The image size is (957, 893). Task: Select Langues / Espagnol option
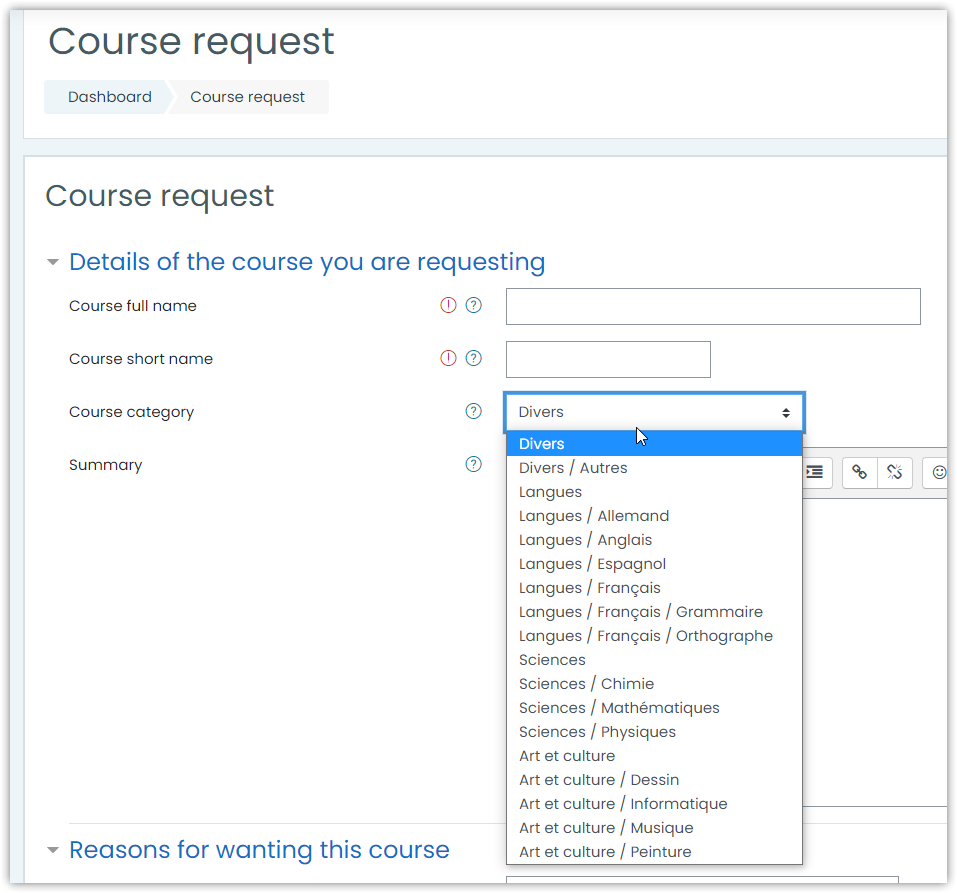pos(654,564)
